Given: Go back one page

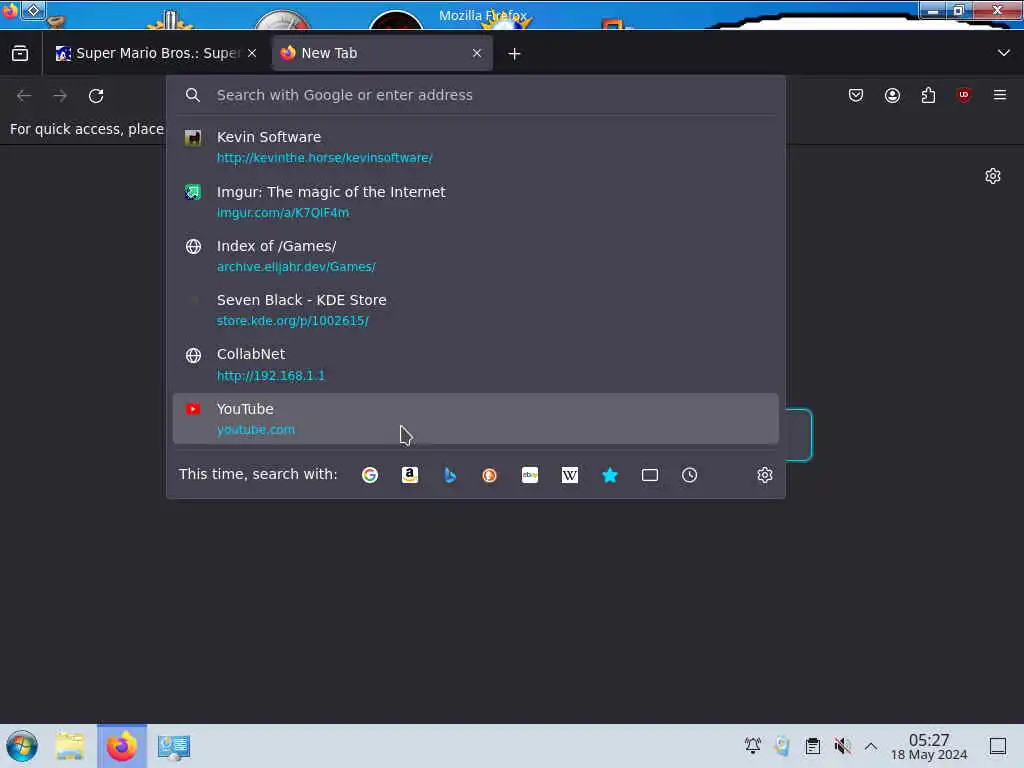Looking at the screenshot, I should pos(24,96).
